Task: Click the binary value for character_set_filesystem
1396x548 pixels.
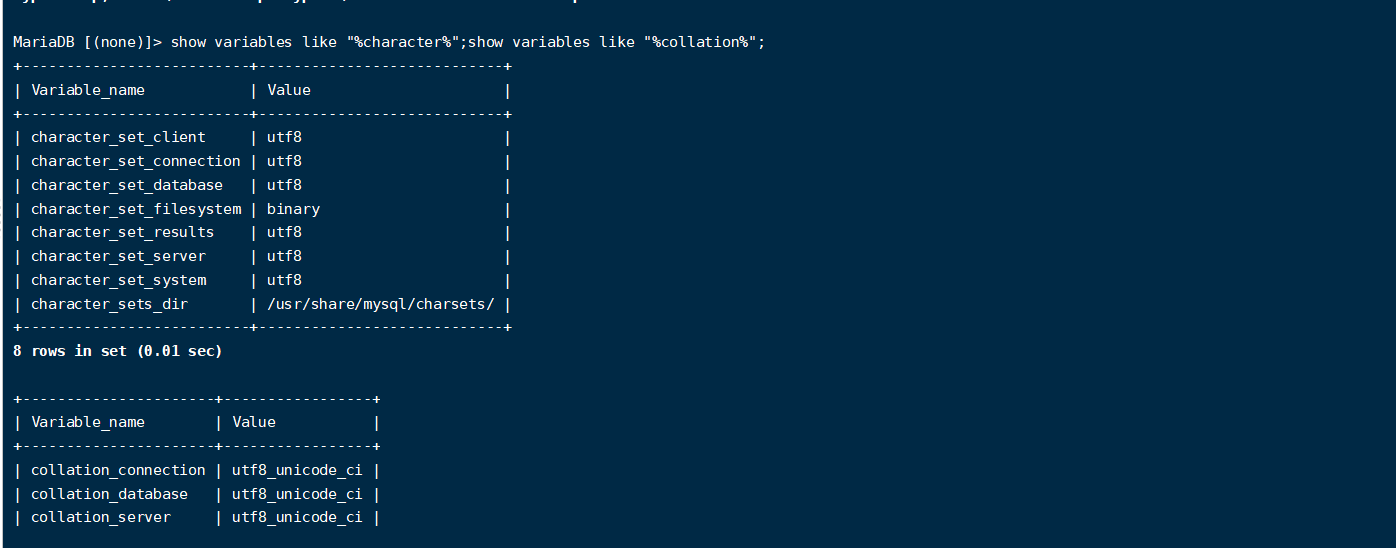Action: click(293, 209)
